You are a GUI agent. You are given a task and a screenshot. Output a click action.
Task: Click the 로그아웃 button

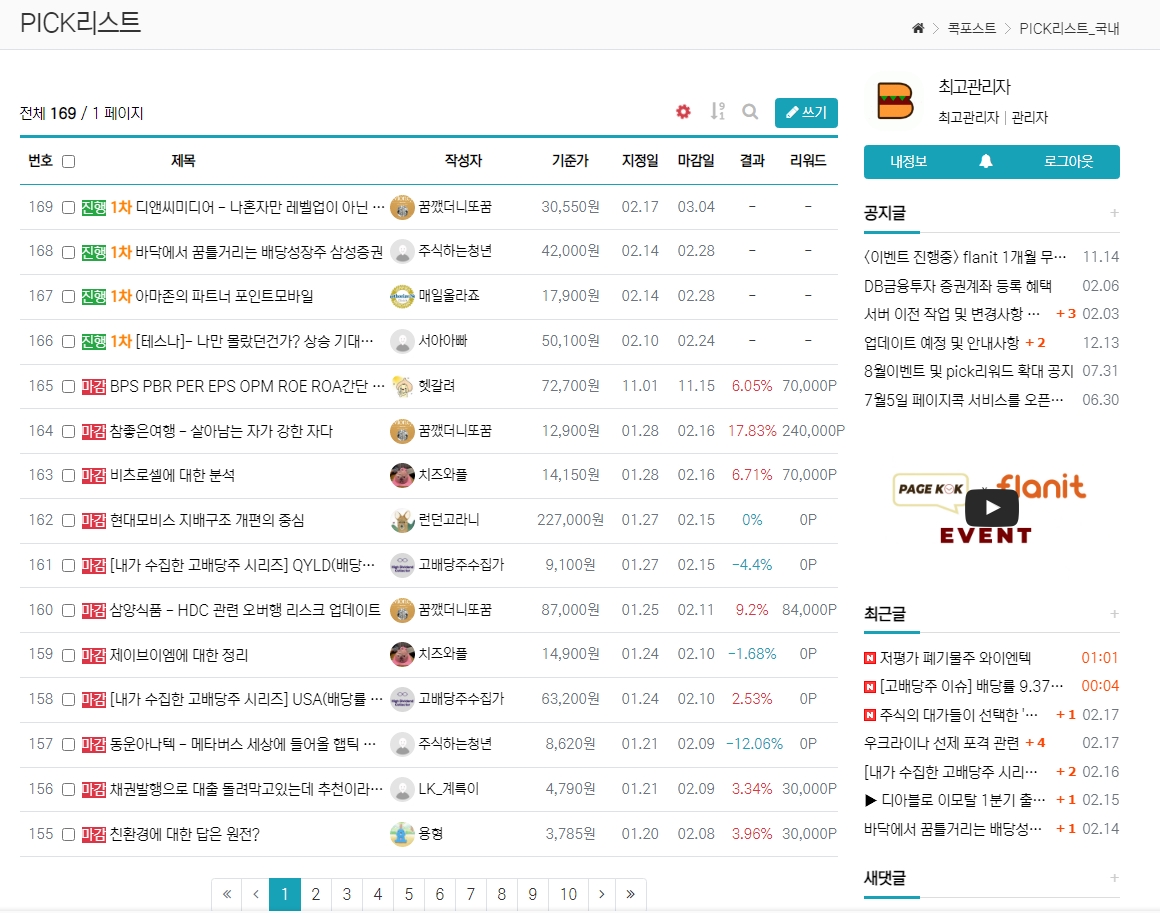tap(1068, 161)
